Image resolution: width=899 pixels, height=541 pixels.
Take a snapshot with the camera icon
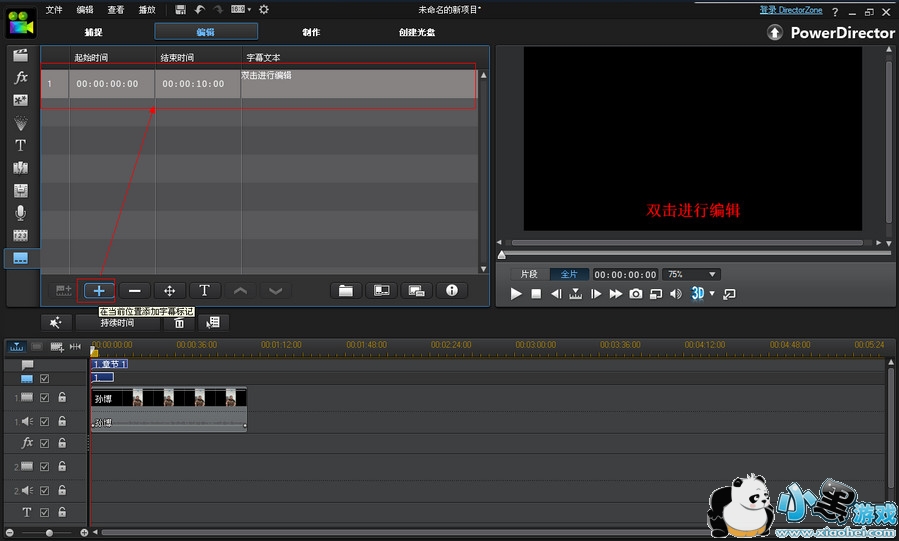[635, 294]
